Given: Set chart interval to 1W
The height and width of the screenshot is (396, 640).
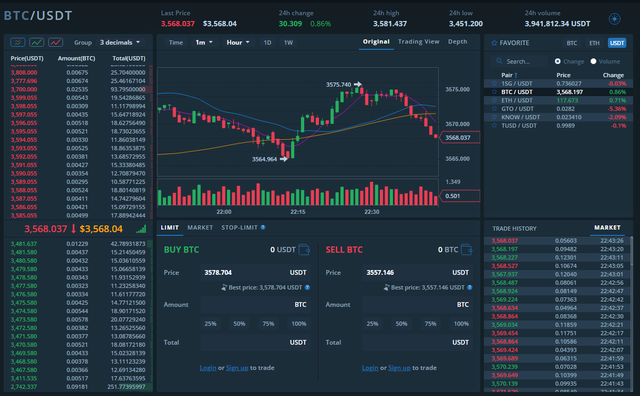Looking at the screenshot, I should (x=289, y=42).
